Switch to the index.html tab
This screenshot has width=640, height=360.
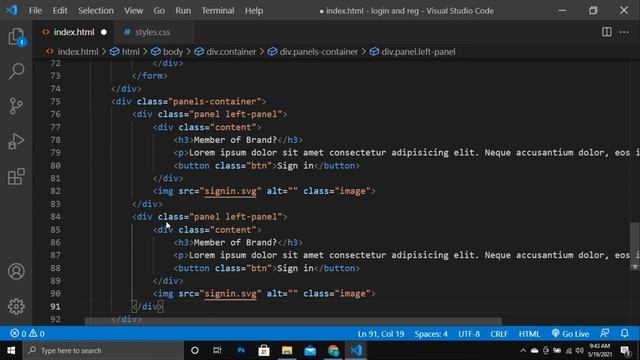coord(73,32)
